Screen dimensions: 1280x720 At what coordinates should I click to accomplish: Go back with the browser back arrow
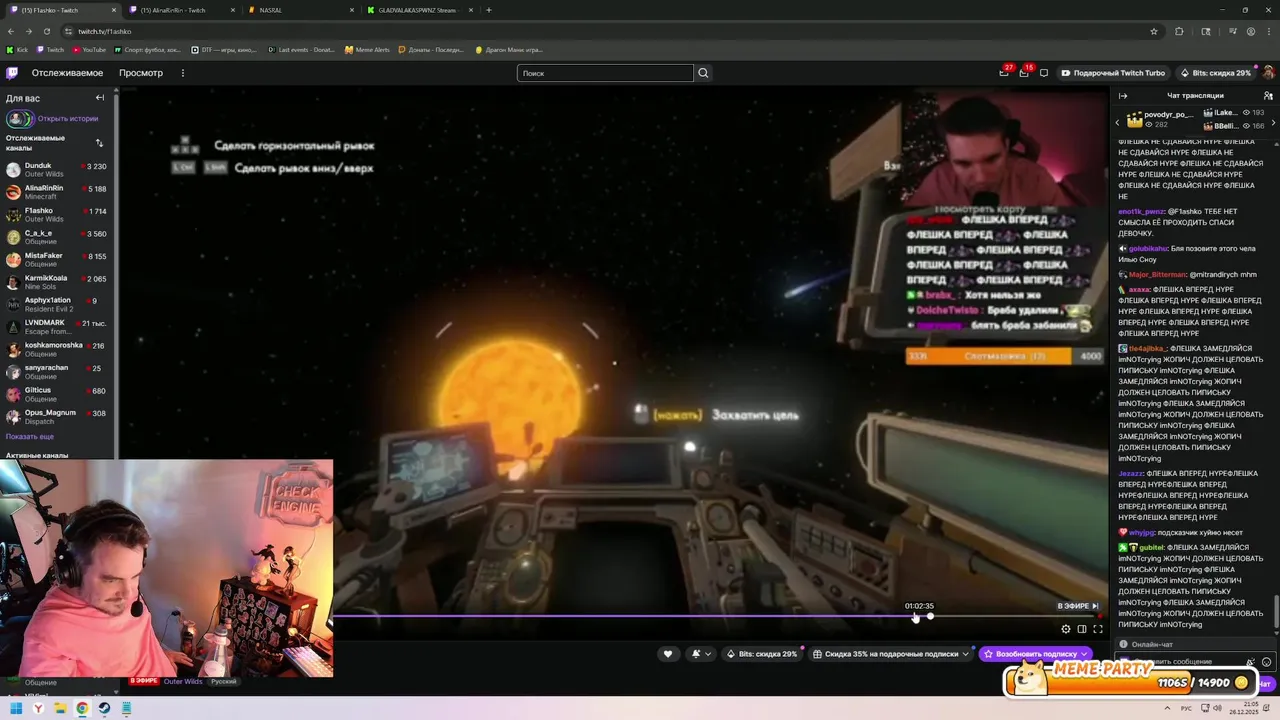pyautogui.click(x=11, y=31)
